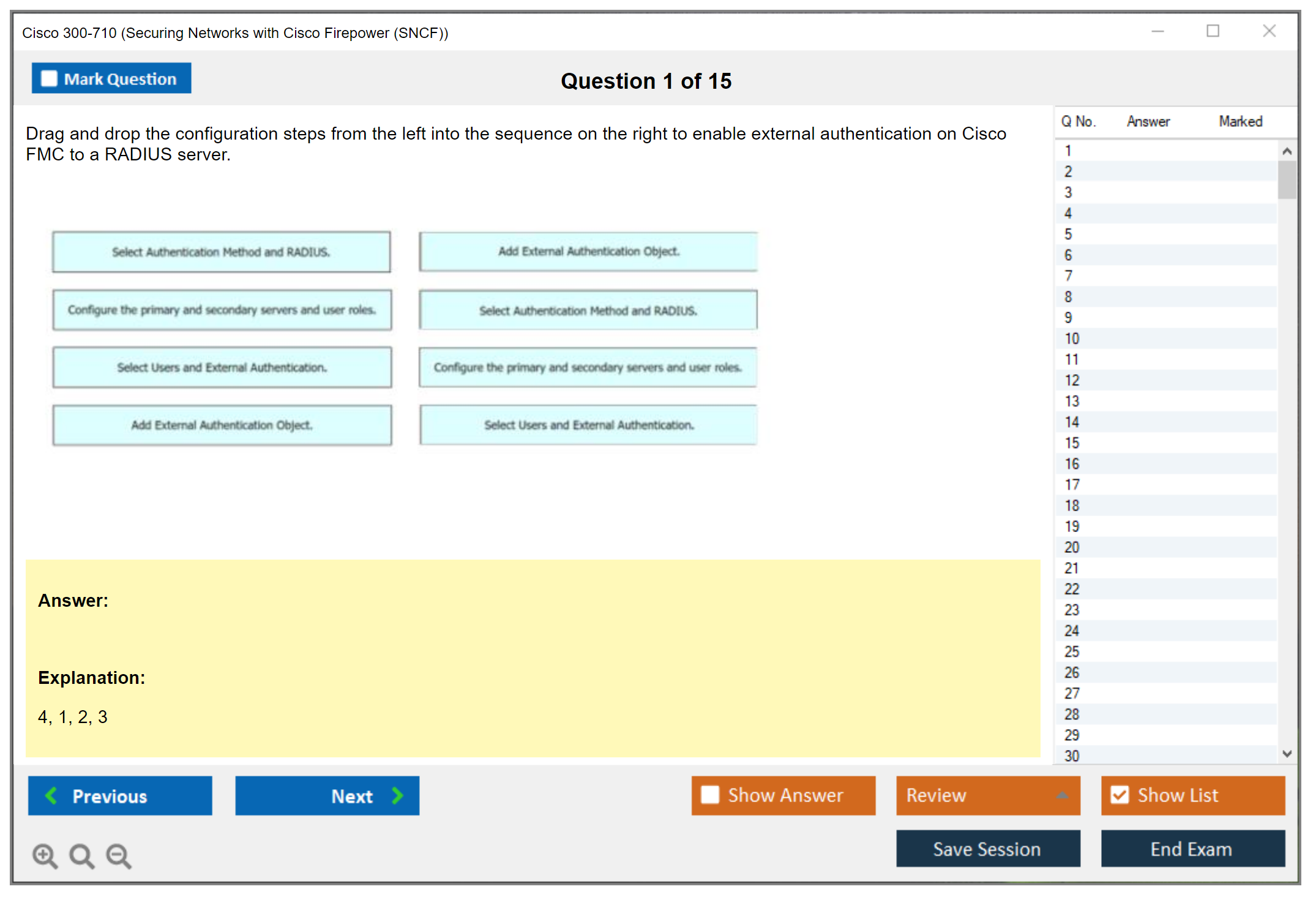The image size is (1316, 900).
Task: Click the reset zoom magnifier icon
Action: coord(81,855)
